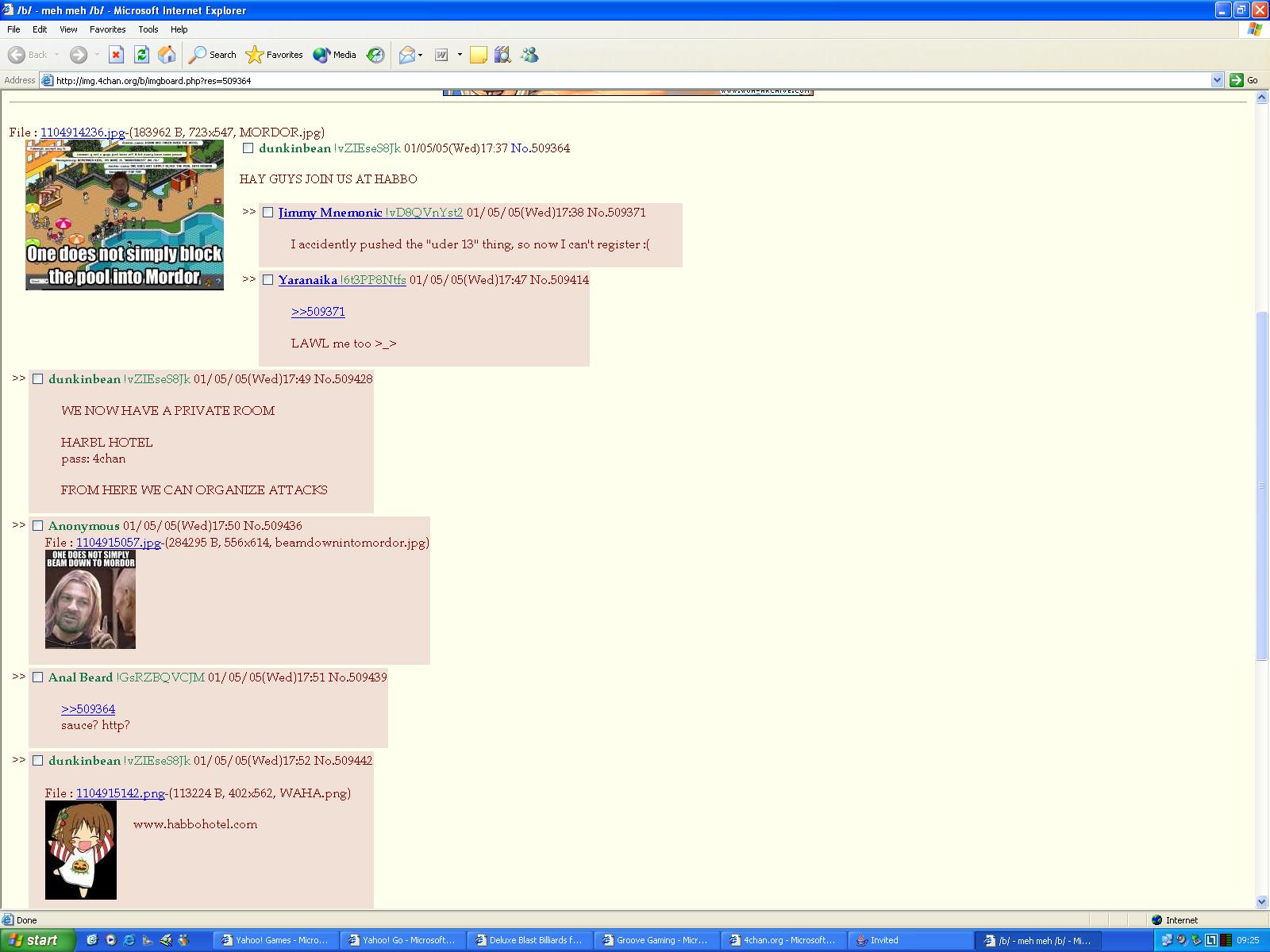Click the vertical scrollbar thumb
The image size is (1270, 952).
(x=1262, y=486)
